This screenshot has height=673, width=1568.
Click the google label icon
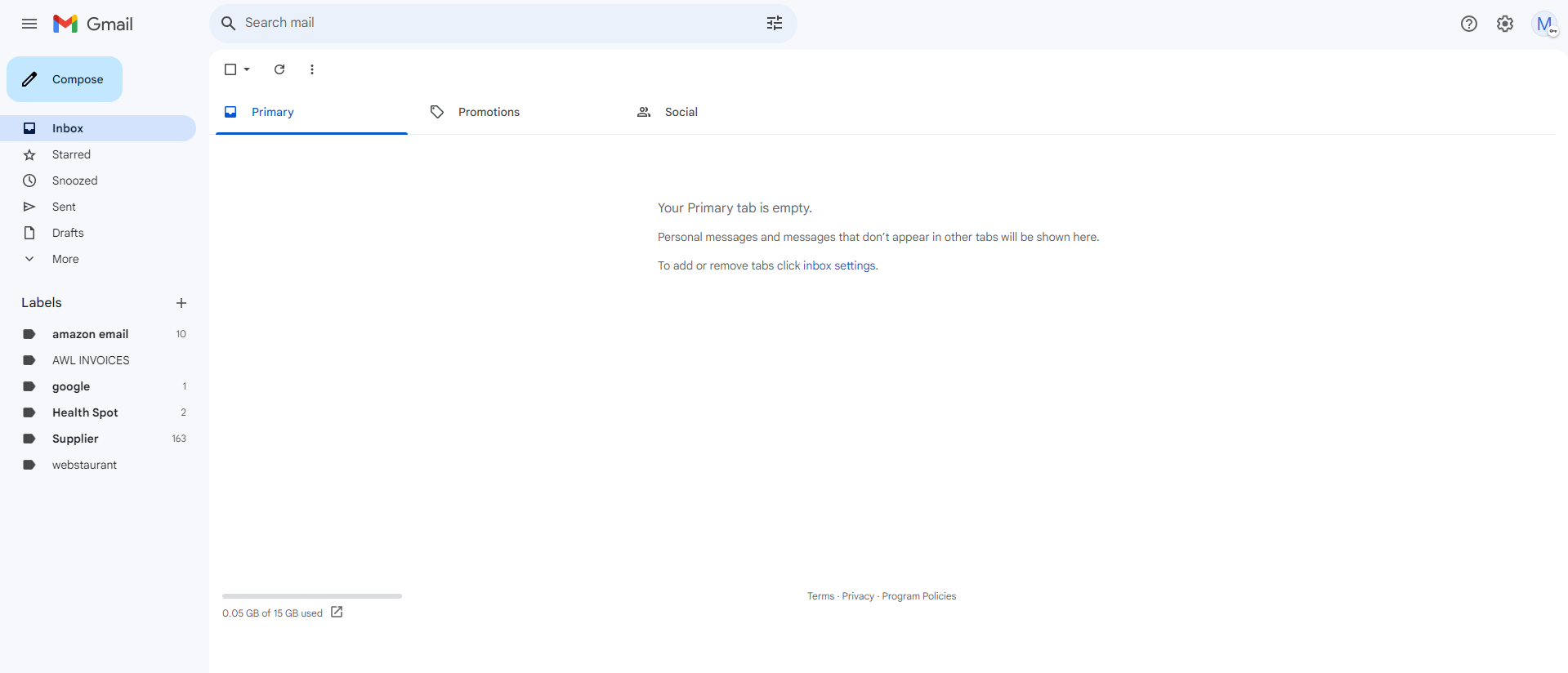click(x=29, y=386)
